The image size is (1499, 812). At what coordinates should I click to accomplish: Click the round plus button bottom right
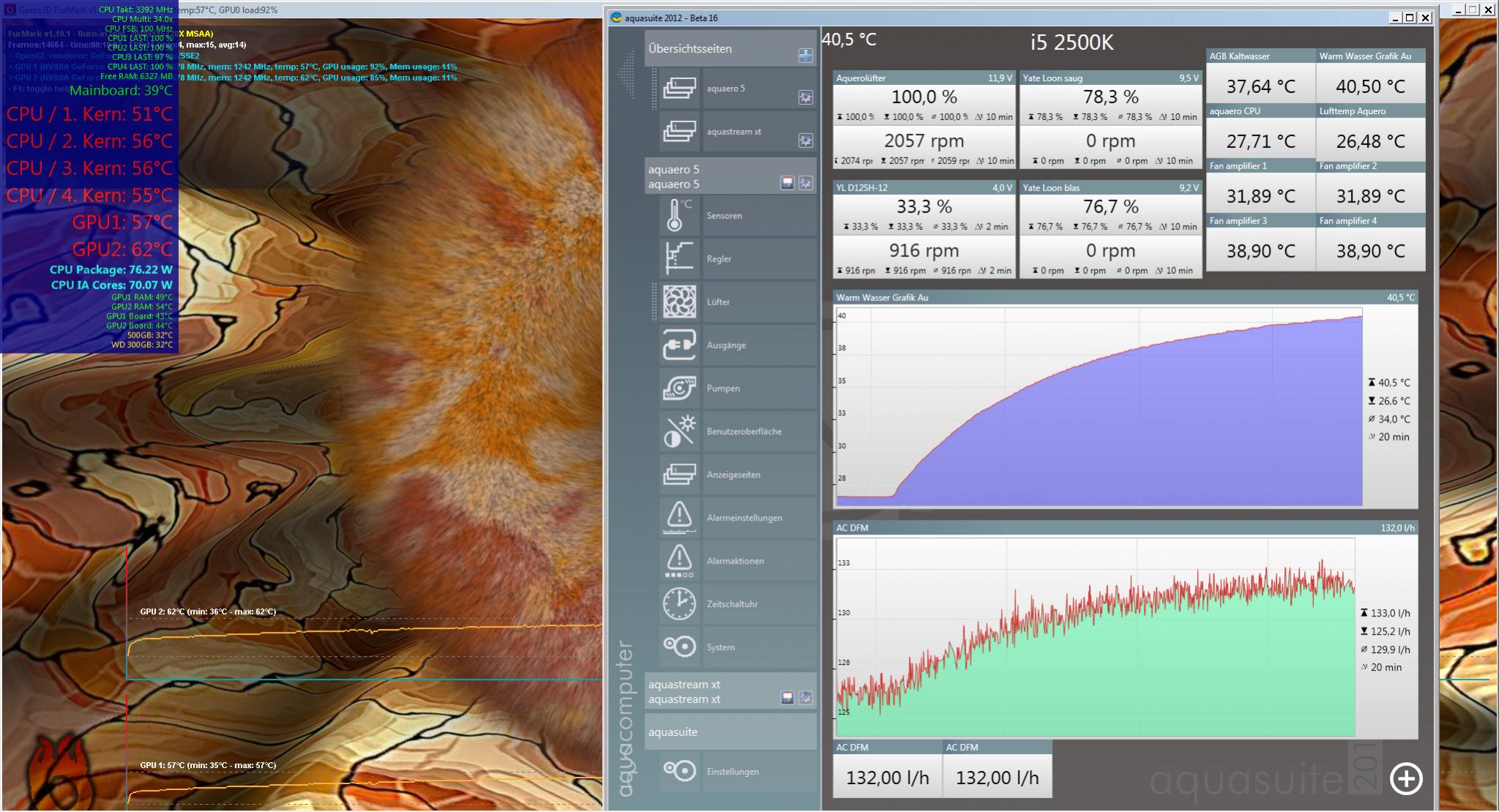coord(1405,778)
